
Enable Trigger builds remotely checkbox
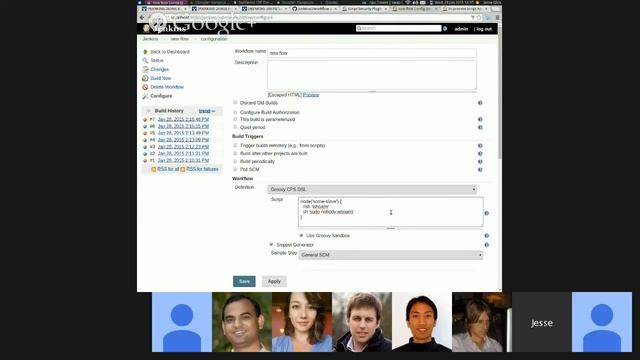235,145
